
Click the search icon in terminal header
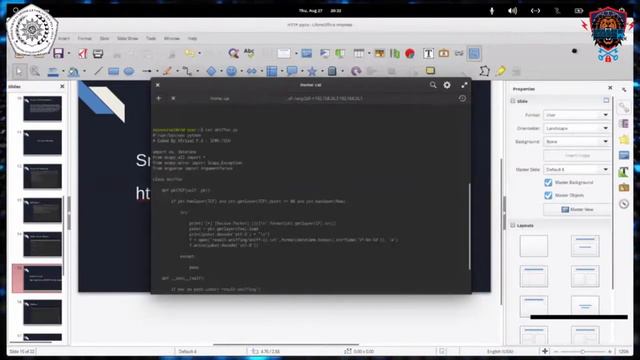[433, 85]
